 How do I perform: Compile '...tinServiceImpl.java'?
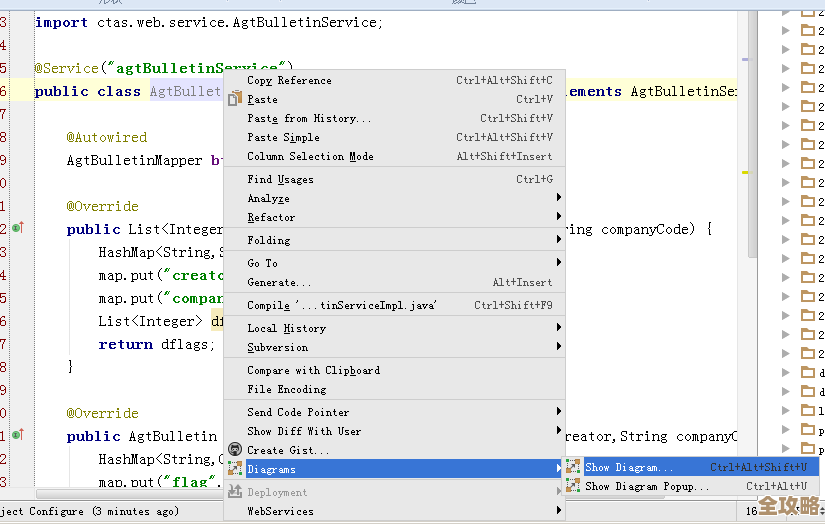[342, 305]
